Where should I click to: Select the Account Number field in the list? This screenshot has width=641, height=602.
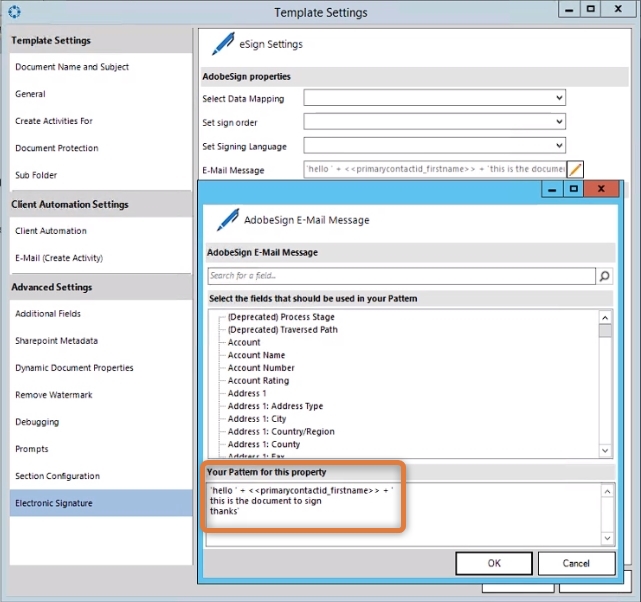coord(261,368)
